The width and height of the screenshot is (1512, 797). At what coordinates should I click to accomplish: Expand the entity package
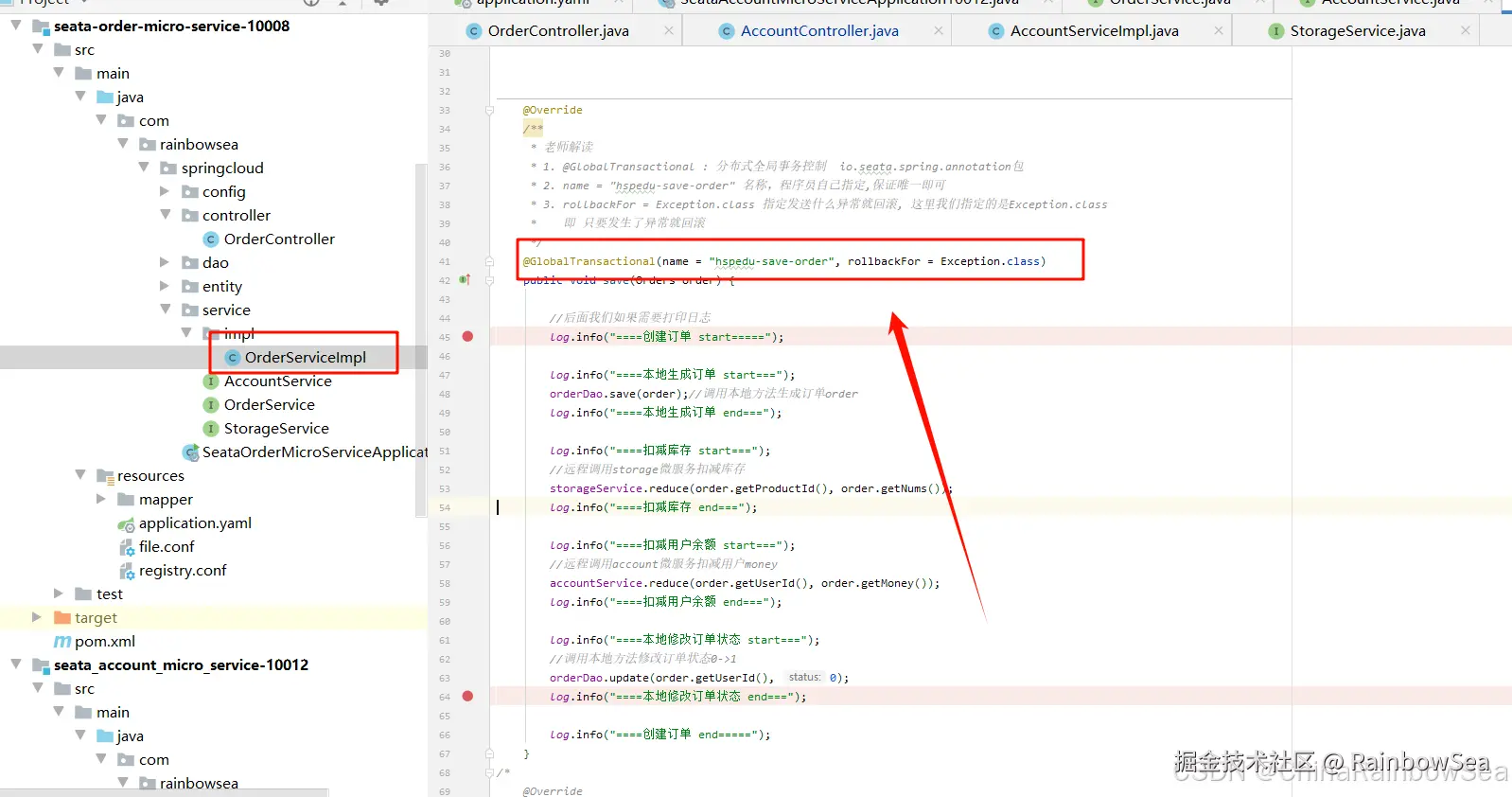165,286
